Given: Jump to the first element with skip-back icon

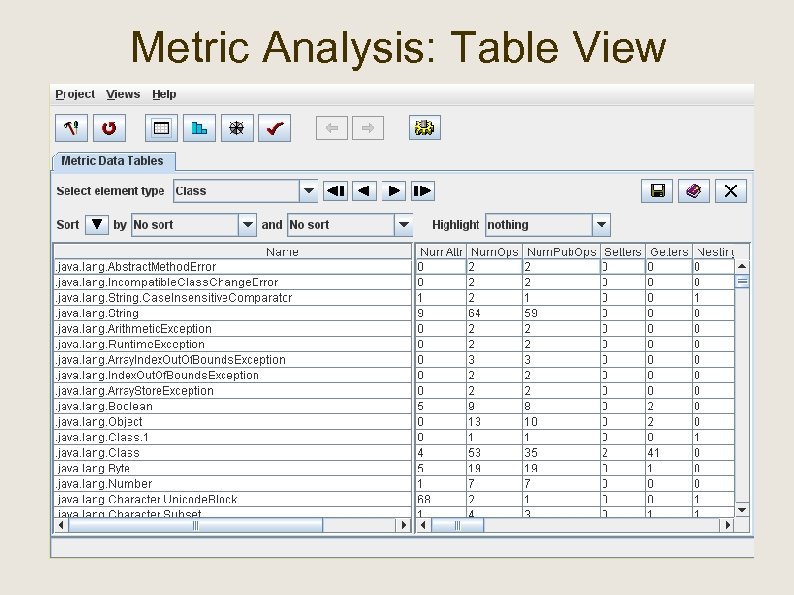Looking at the screenshot, I should 336,191.
